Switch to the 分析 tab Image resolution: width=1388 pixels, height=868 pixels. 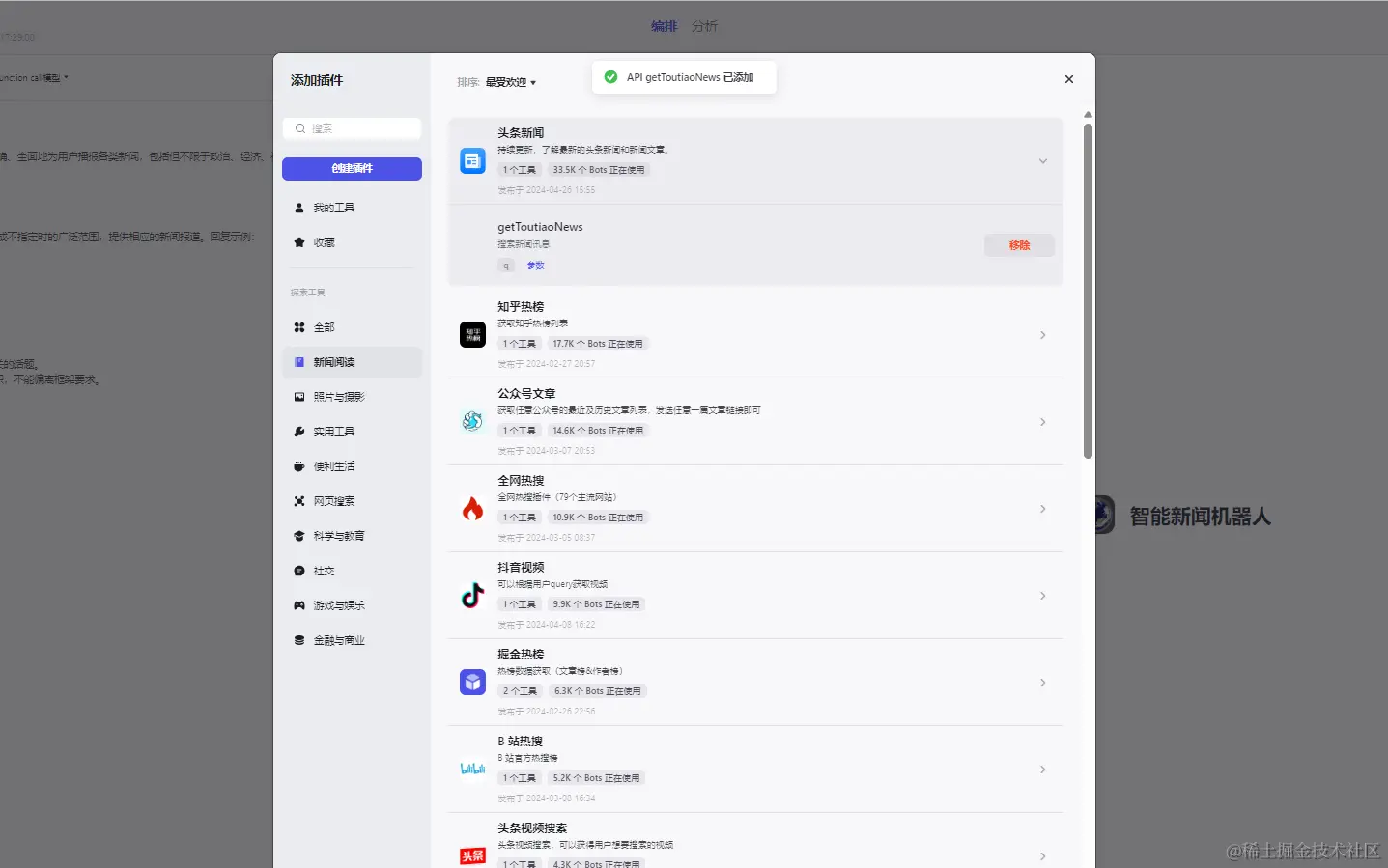(704, 26)
